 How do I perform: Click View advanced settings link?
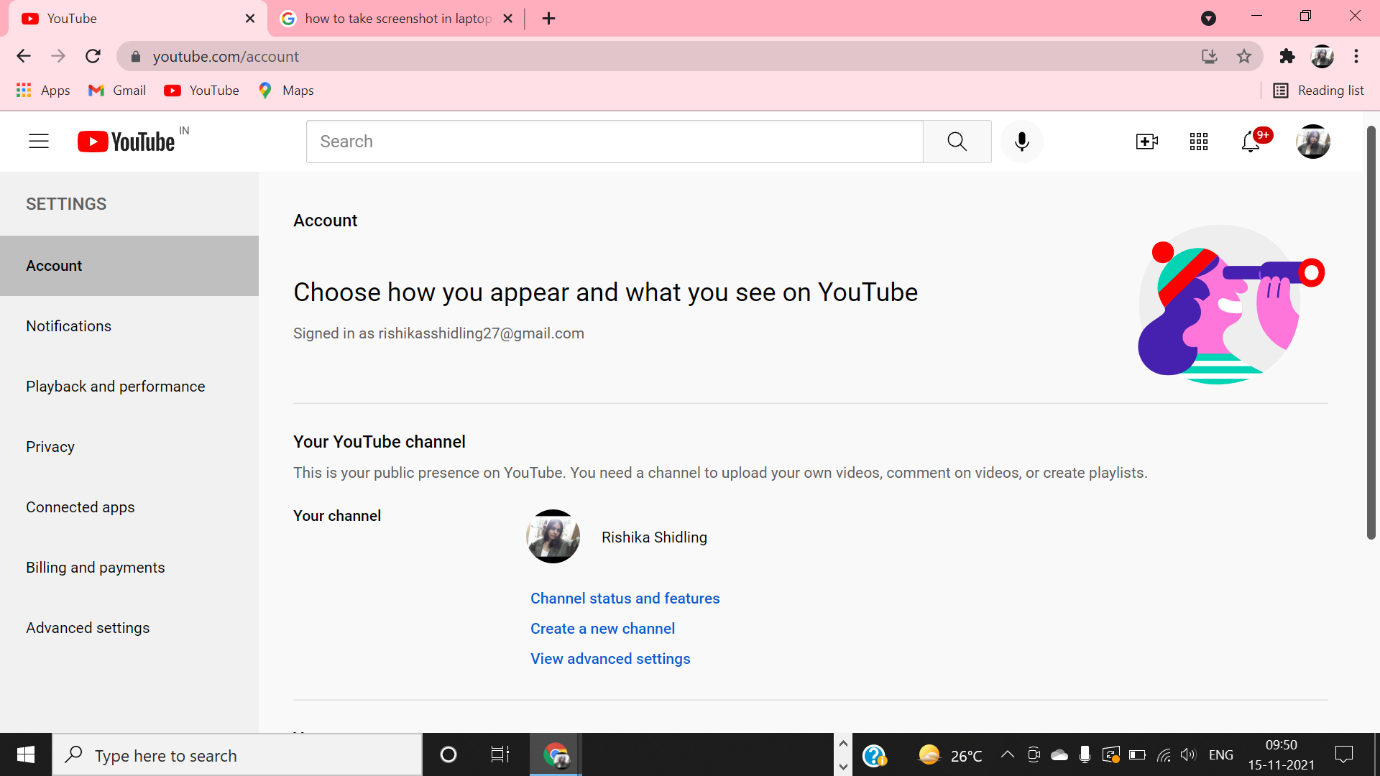[610, 658]
